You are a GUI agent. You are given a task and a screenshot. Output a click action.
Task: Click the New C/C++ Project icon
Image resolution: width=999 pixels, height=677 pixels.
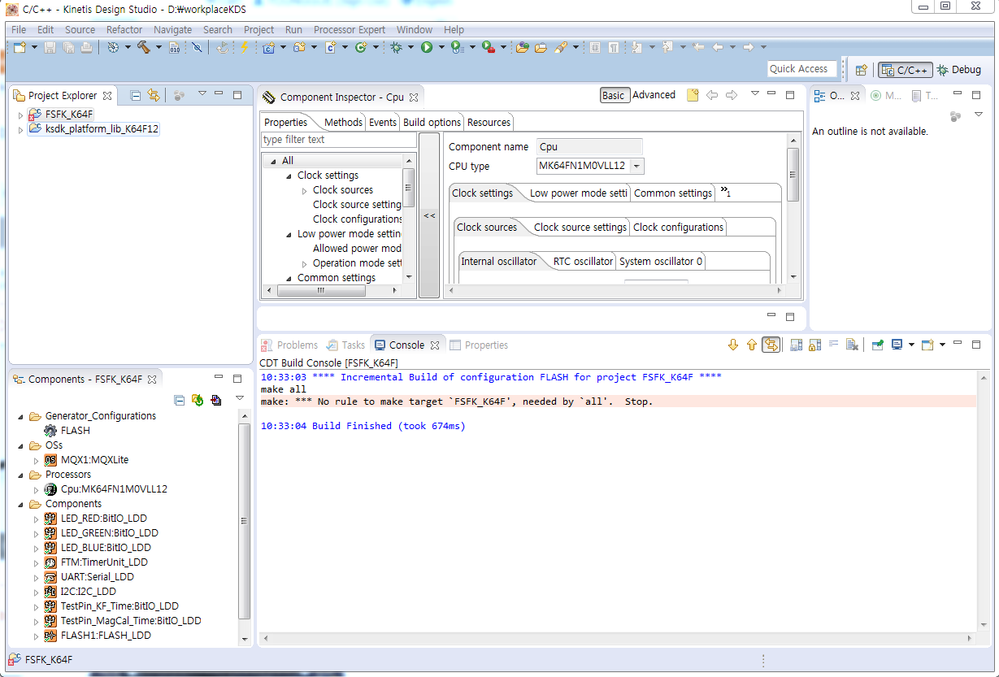(x=268, y=48)
